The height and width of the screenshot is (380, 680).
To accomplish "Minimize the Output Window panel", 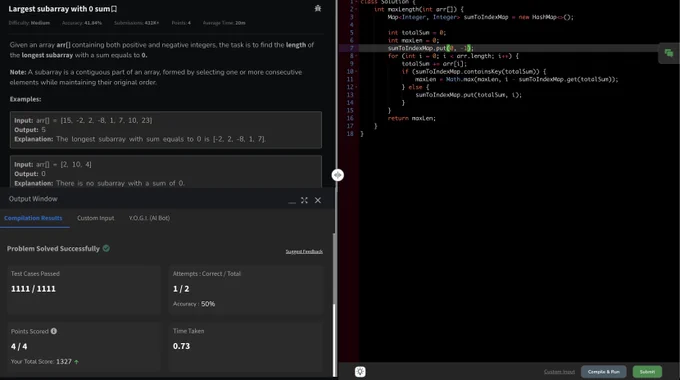I will (x=292, y=201).
